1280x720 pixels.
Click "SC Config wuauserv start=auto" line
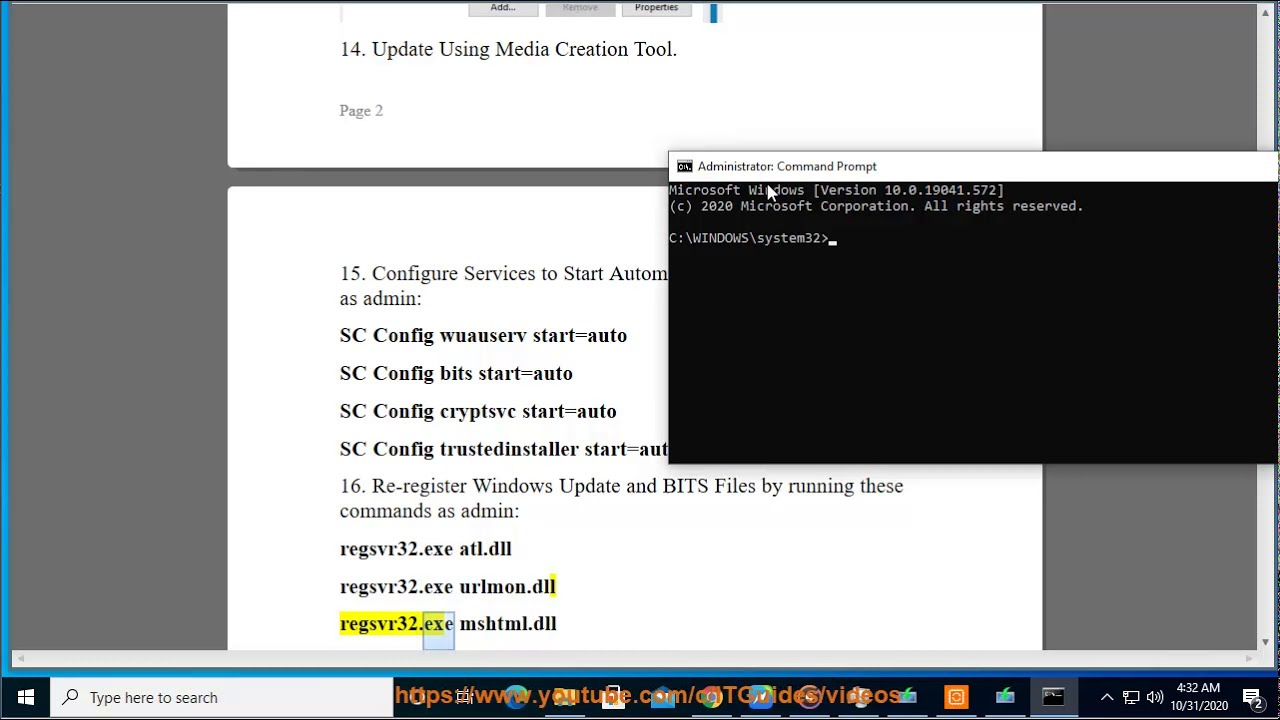[x=483, y=335]
